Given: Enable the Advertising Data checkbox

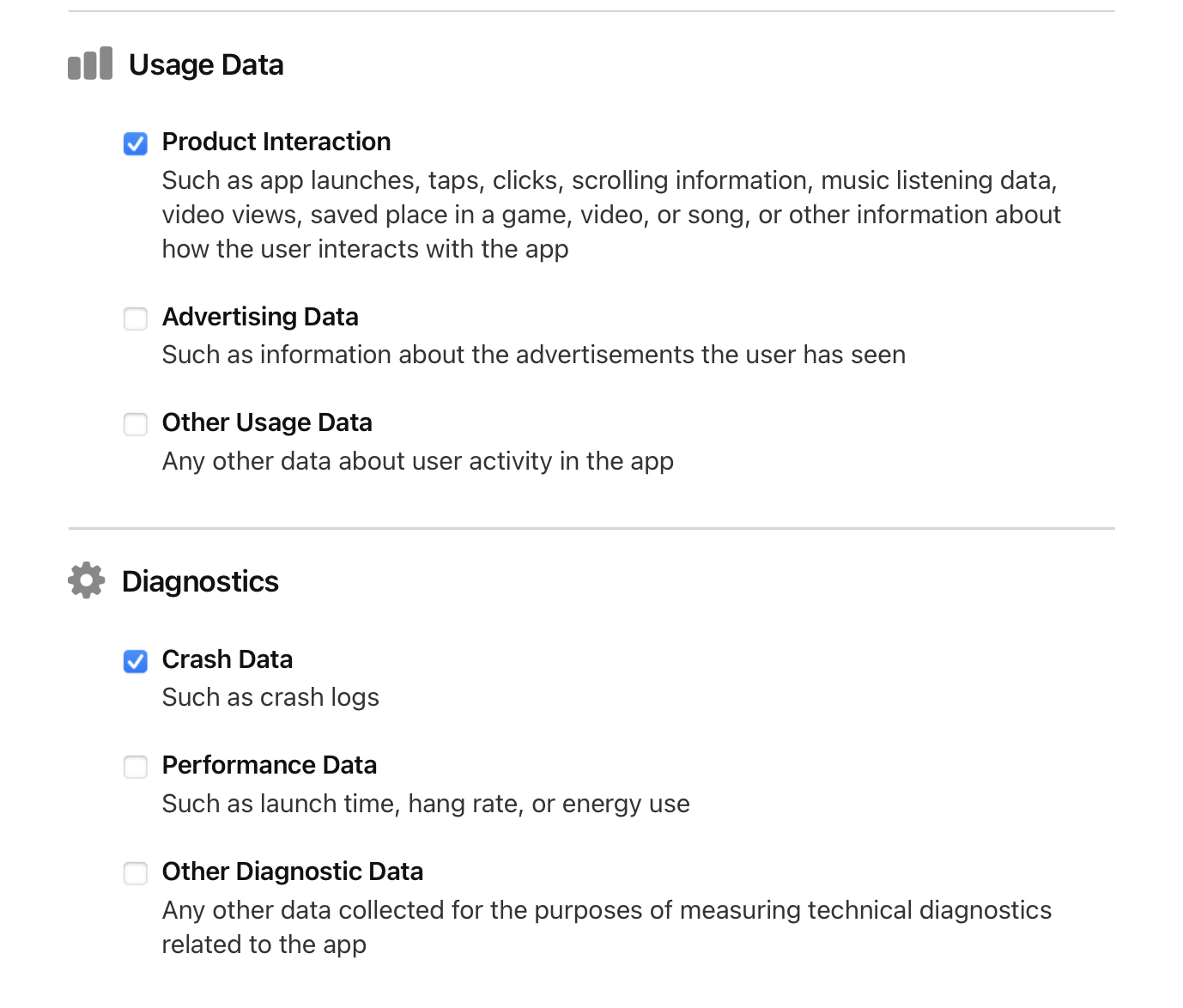Looking at the screenshot, I should tap(135, 319).
